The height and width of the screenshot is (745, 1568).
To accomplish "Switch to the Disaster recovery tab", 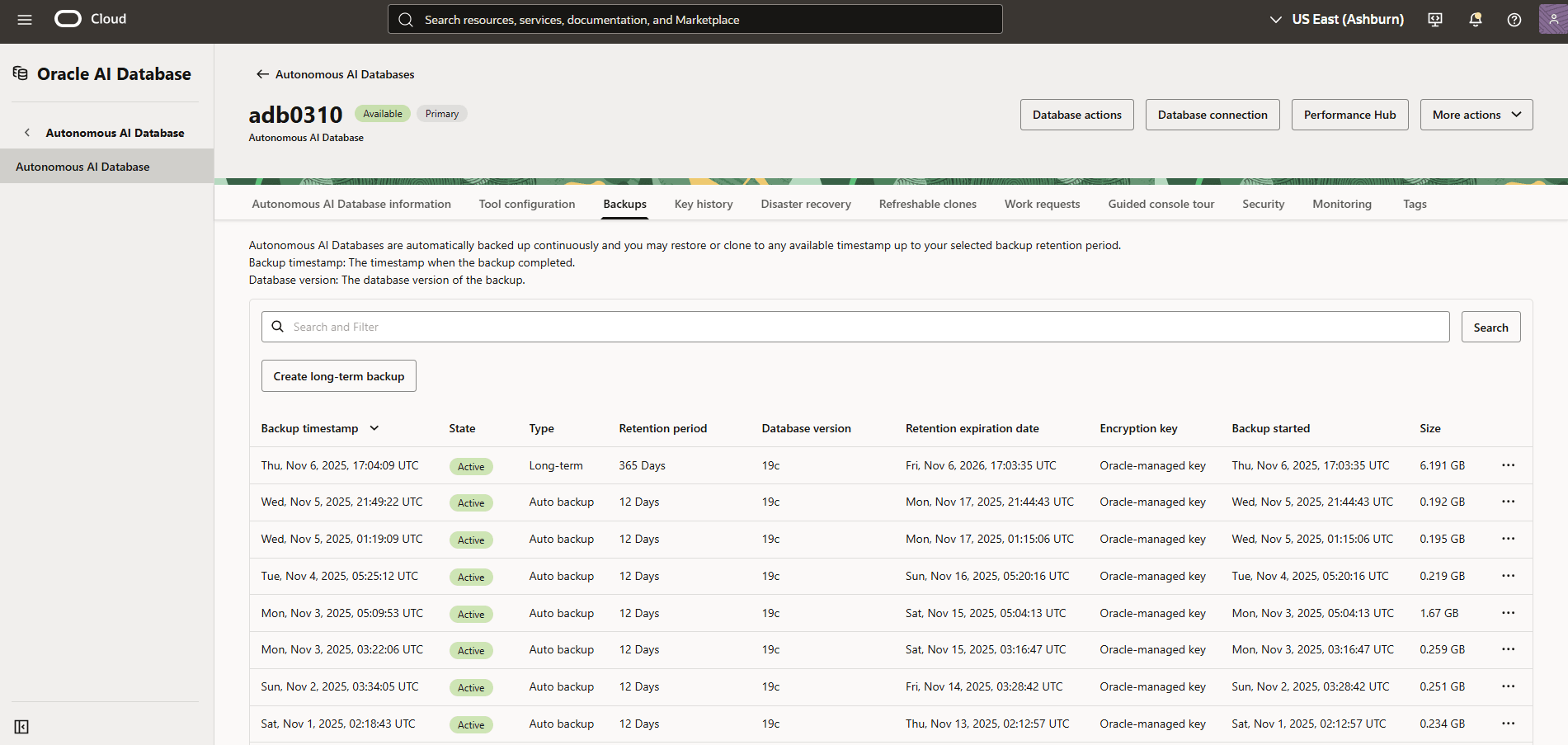I will [x=805, y=204].
